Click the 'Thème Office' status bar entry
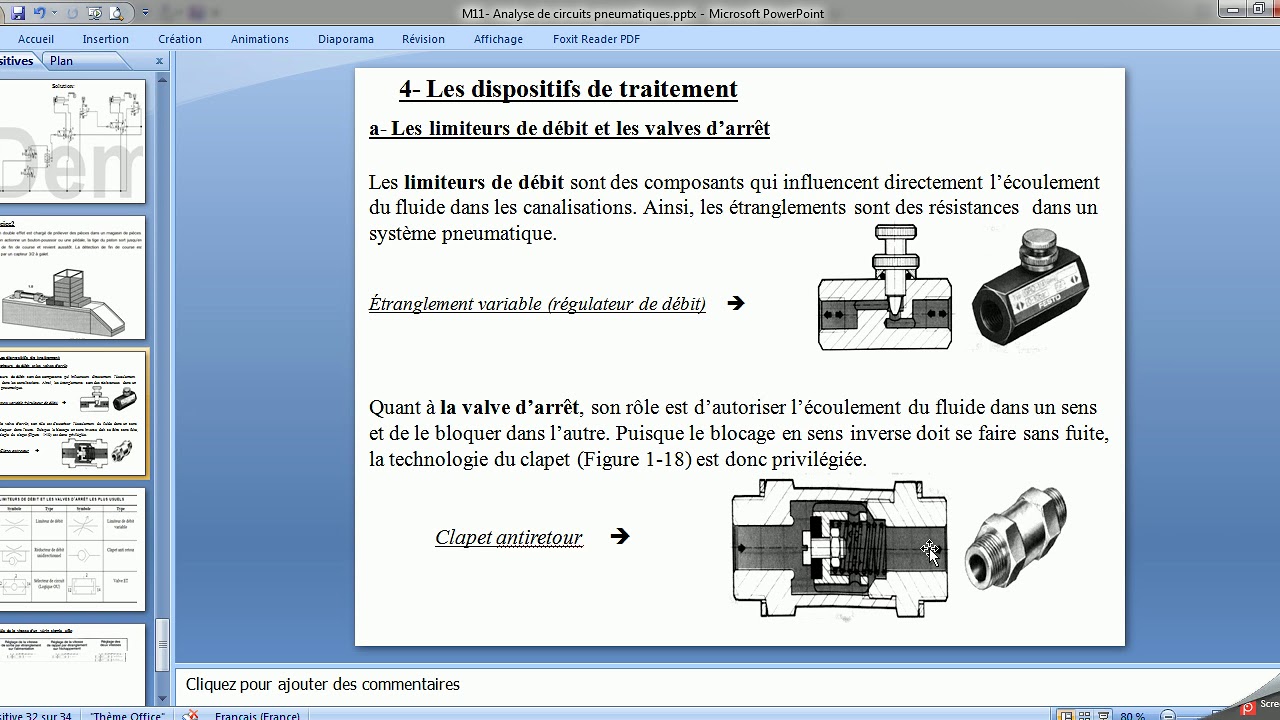Viewport: 1280px width, 720px height. [x=127, y=716]
